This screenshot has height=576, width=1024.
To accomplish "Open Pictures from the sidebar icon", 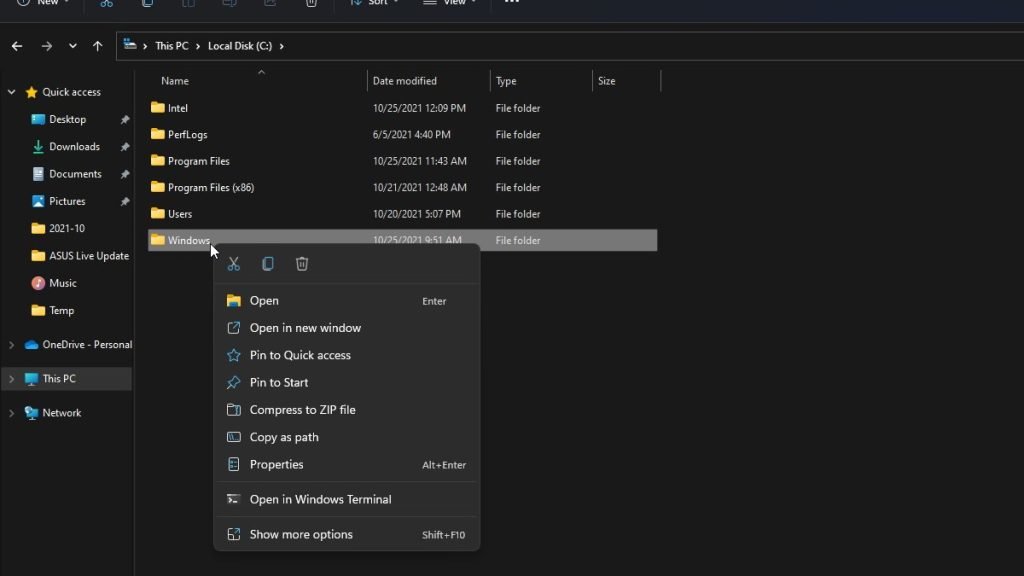I will (x=38, y=201).
